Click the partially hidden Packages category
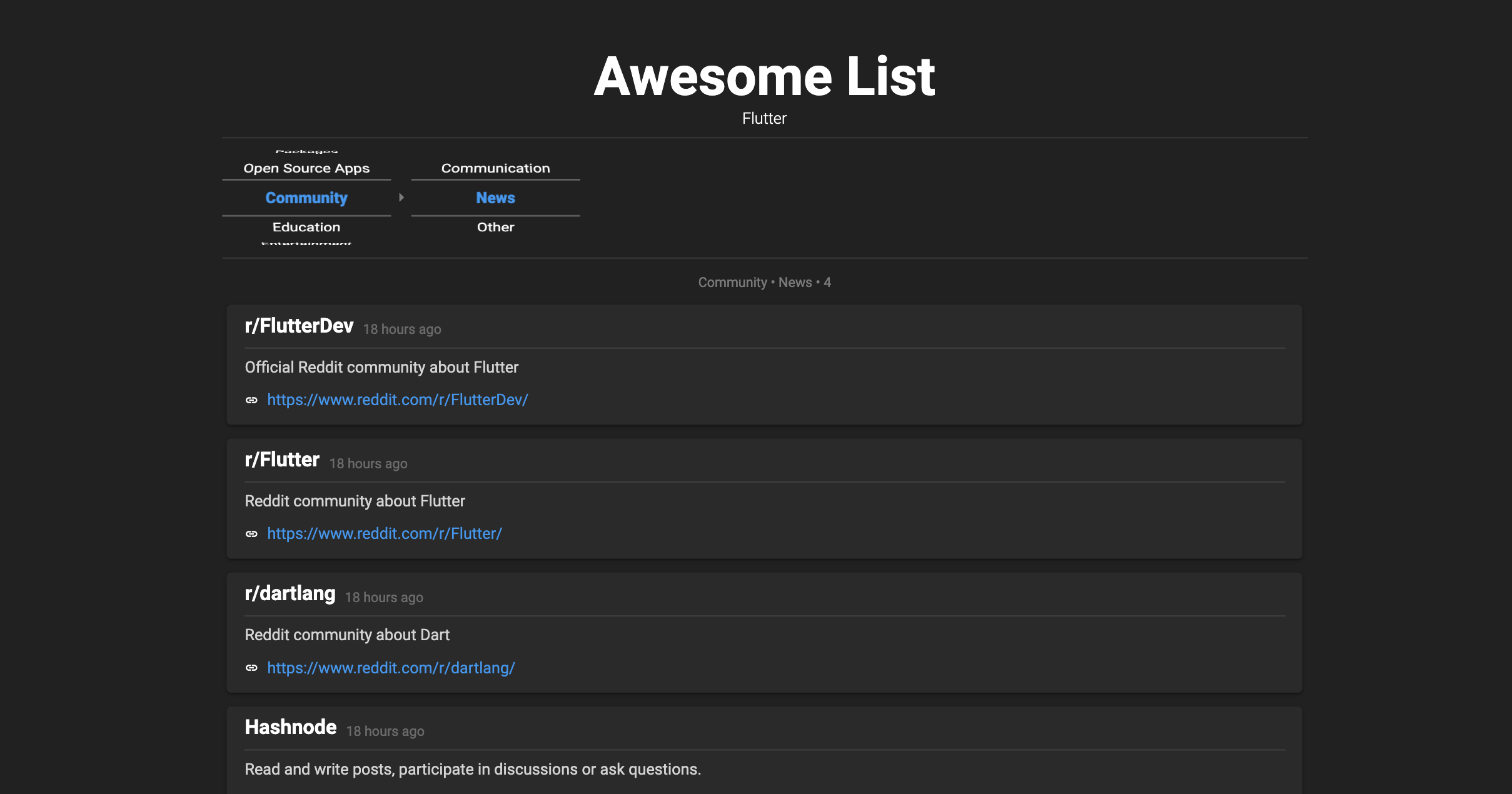 (x=306, y=151)
